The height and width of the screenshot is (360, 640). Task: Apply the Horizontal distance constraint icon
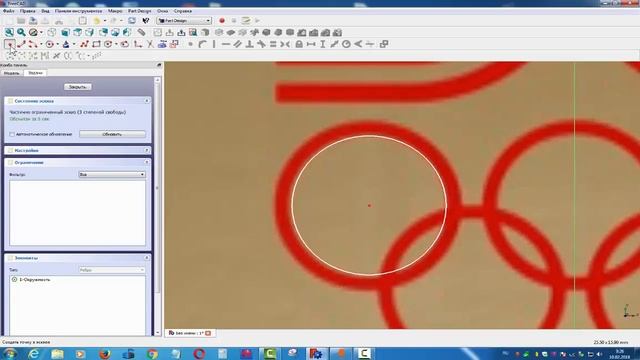pyautogui.click(x=311, y=44)
